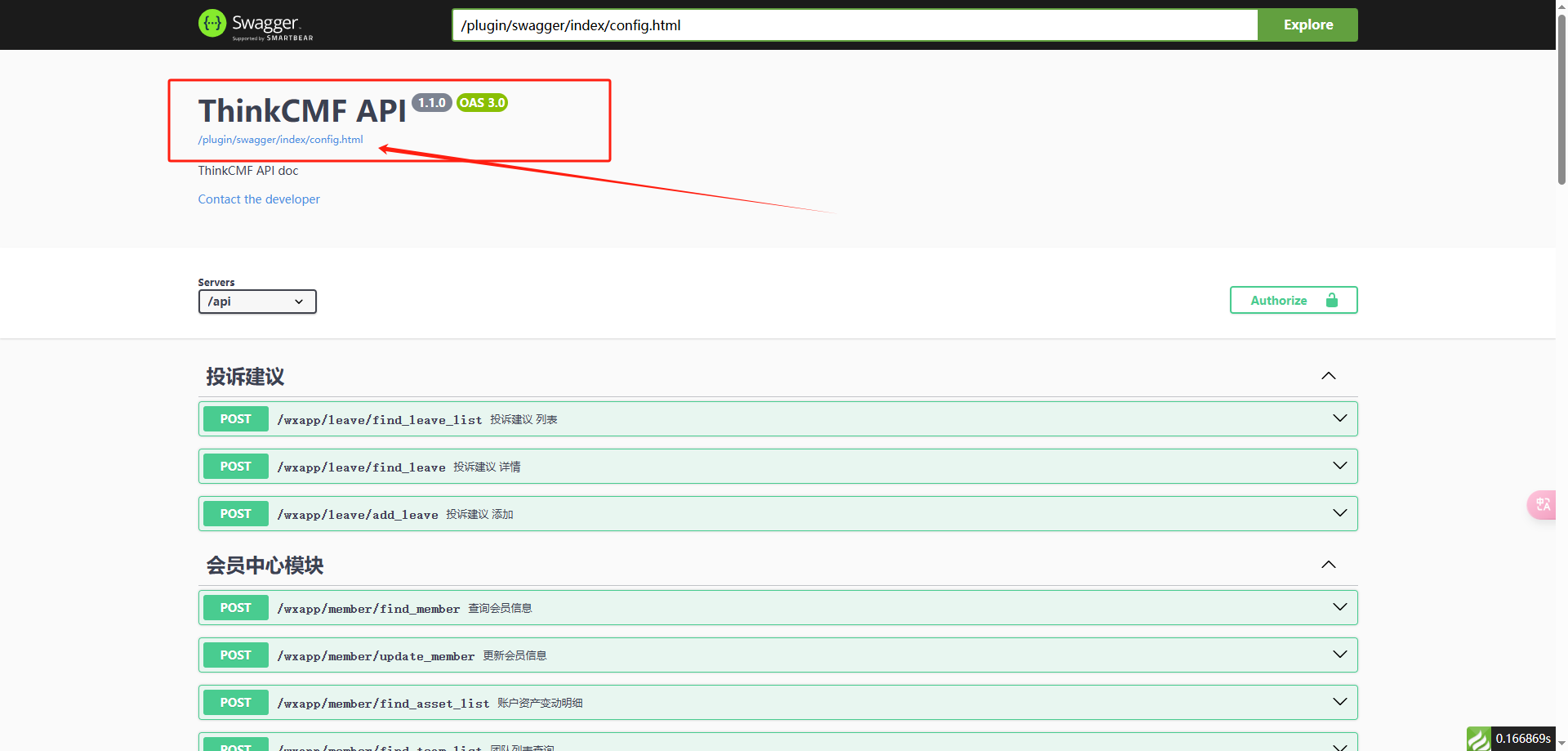Image resolution: width=1568 pixels, height=751 pixels.
Task: Collapse the 投诉建议 section chevron
Action: [x=1329, y=376]
